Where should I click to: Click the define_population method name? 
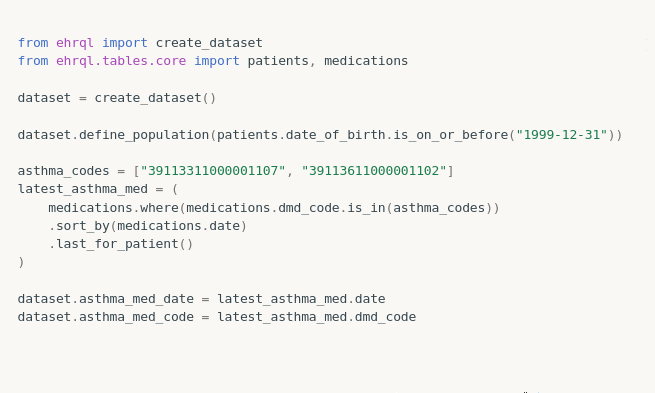tap(144, 135)
